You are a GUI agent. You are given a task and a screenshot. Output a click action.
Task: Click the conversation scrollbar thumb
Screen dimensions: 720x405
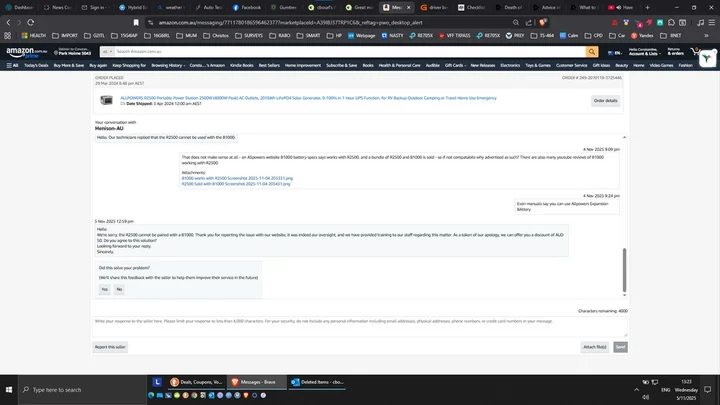pyautogui.click(x=624, y=270)
